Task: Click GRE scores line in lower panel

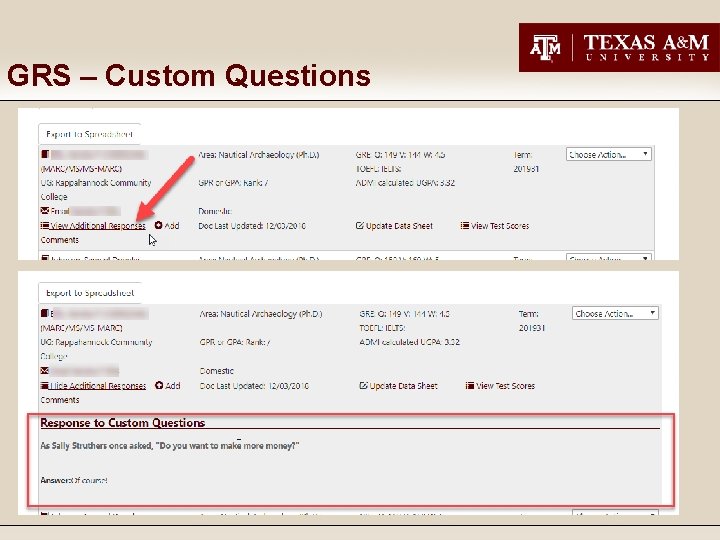Action: point(404,314)
